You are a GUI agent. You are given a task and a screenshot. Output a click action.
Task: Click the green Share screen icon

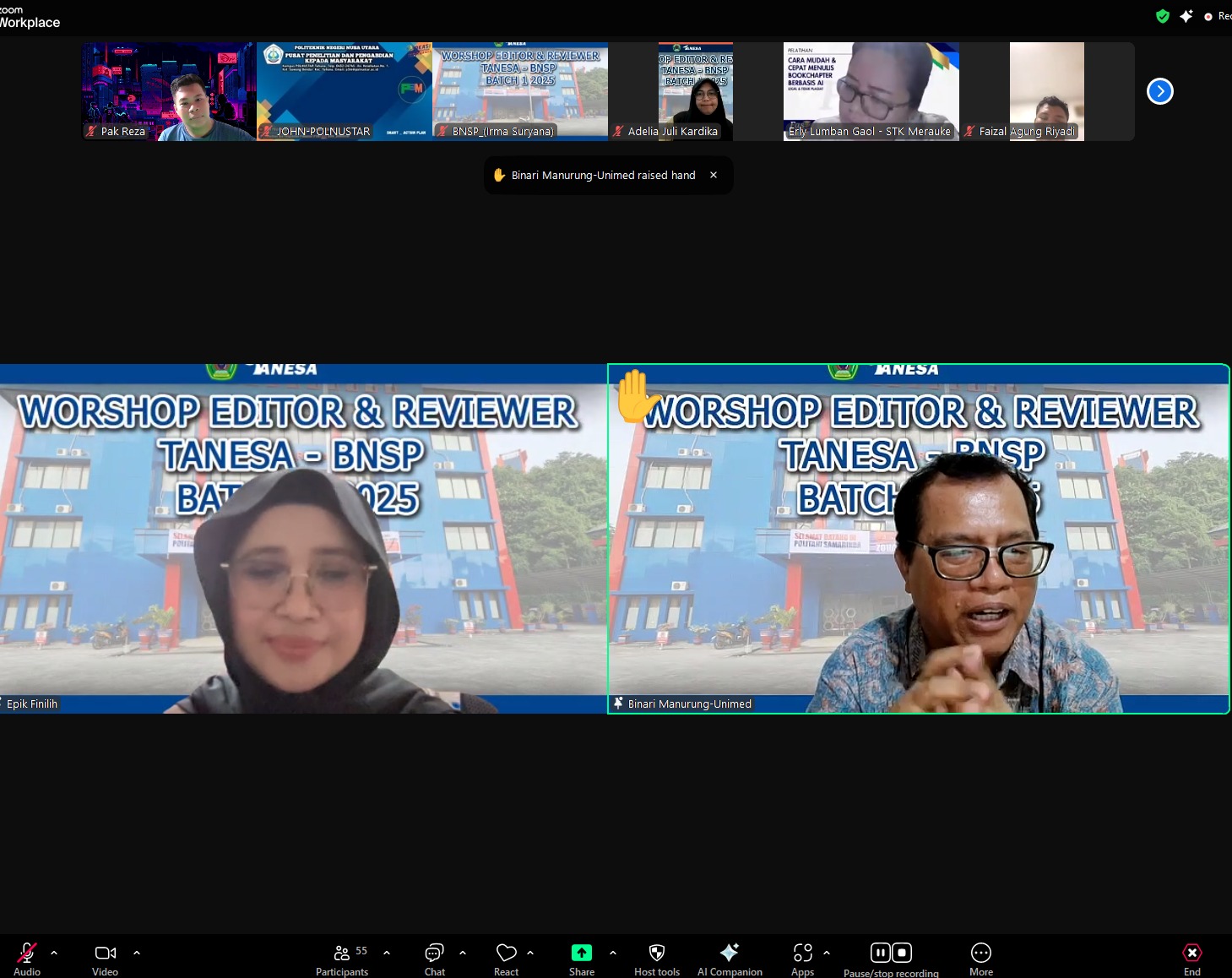582,954
